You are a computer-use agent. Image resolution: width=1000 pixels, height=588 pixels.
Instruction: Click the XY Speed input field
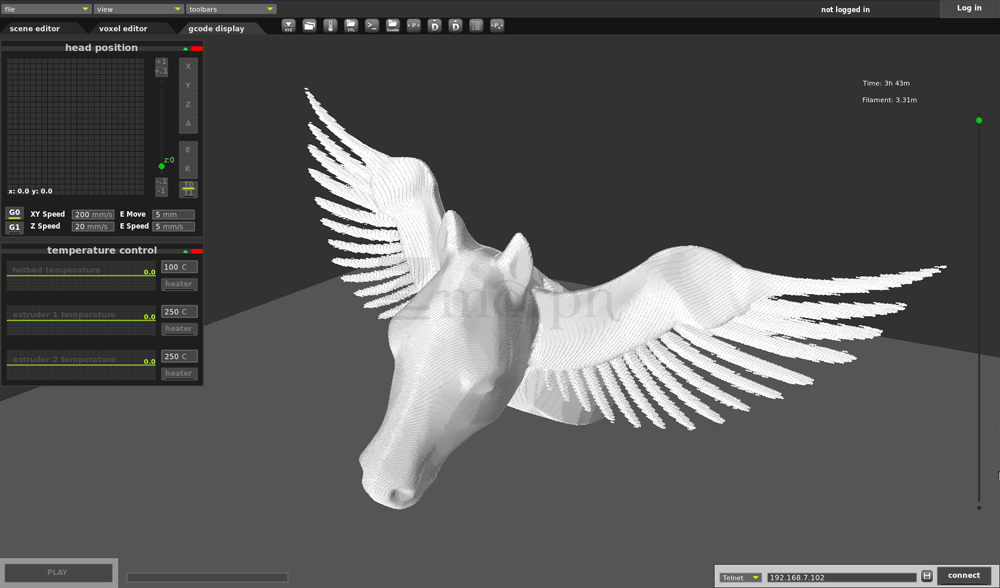point(94,214)
